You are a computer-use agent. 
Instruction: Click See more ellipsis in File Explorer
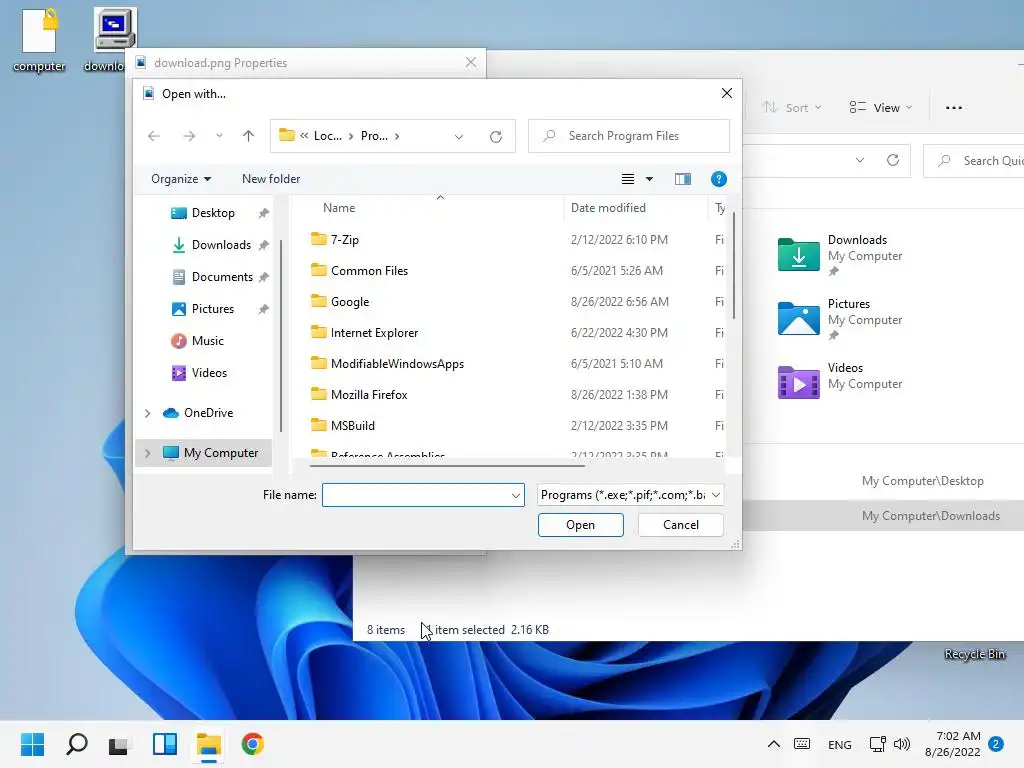(953, 108)
